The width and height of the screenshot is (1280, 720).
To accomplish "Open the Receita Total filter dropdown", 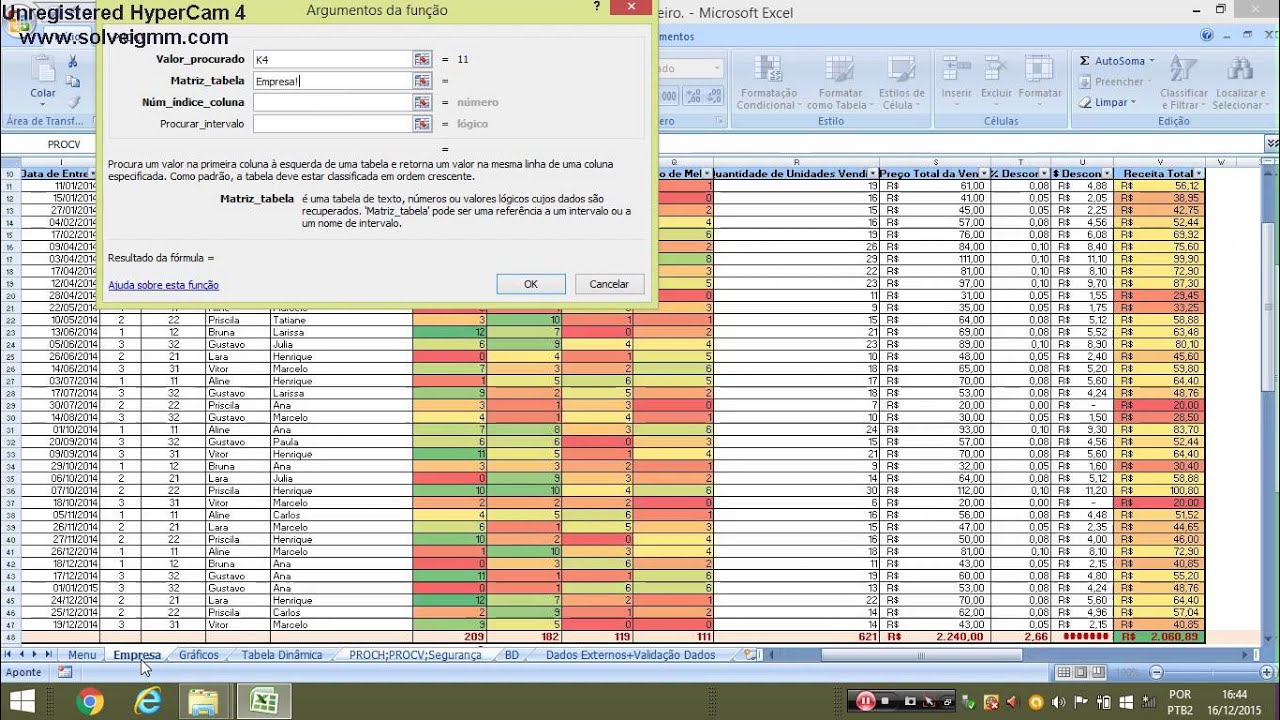I will pyautogui.click(x=1199, y=174).
